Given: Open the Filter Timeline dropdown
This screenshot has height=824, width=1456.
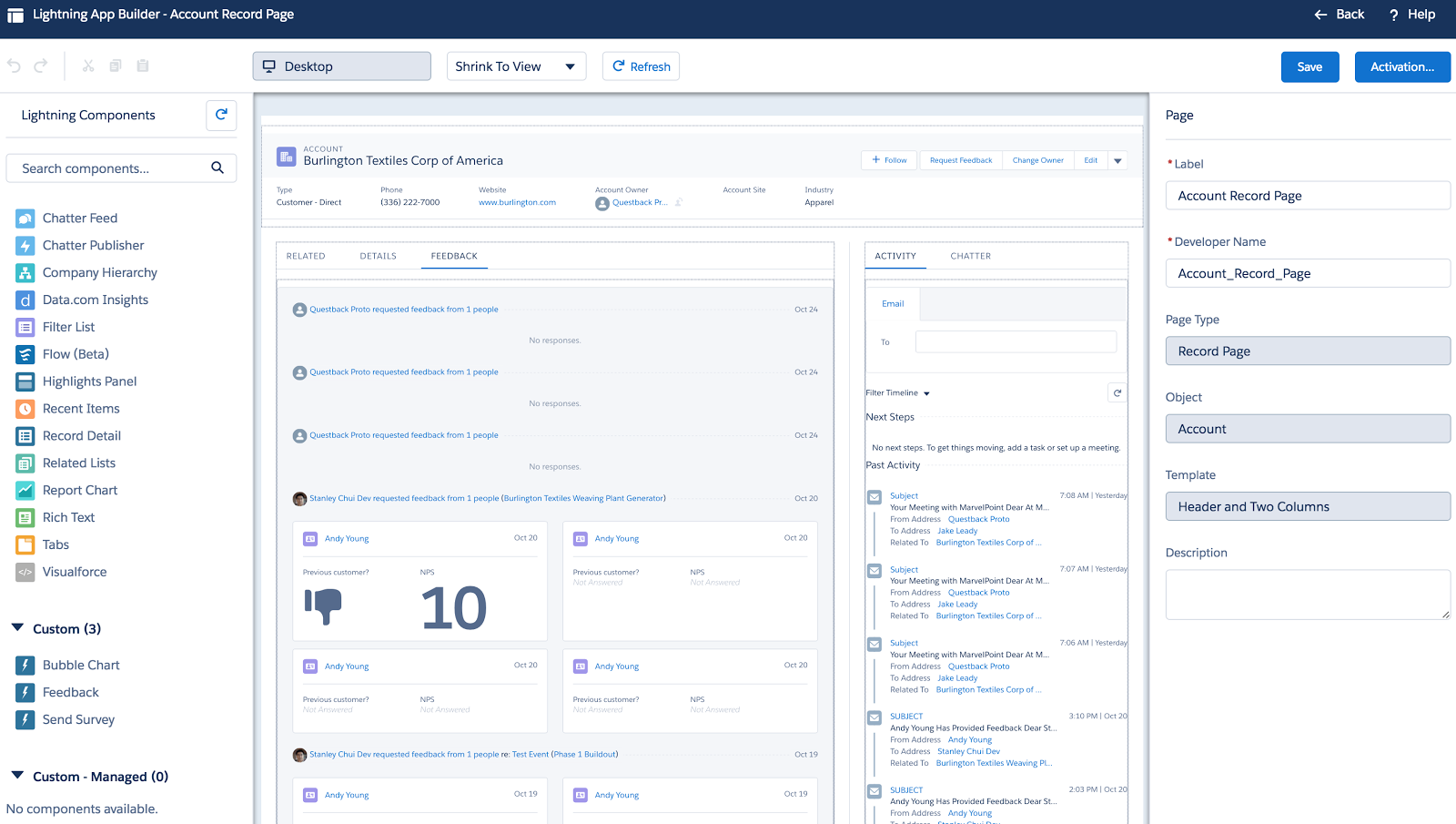Looking at the screenshot, I should tap(898, 392).
